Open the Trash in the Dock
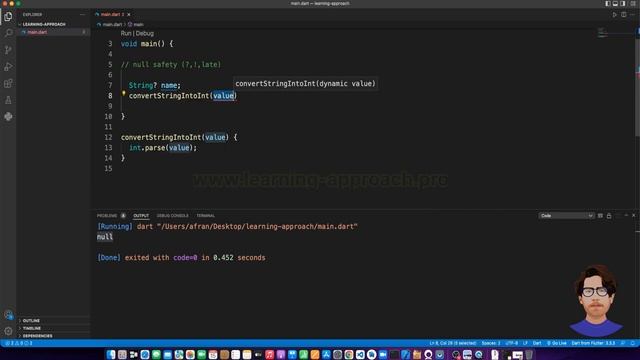This screenshot has height=360, width=640. (x=529, y=355)
